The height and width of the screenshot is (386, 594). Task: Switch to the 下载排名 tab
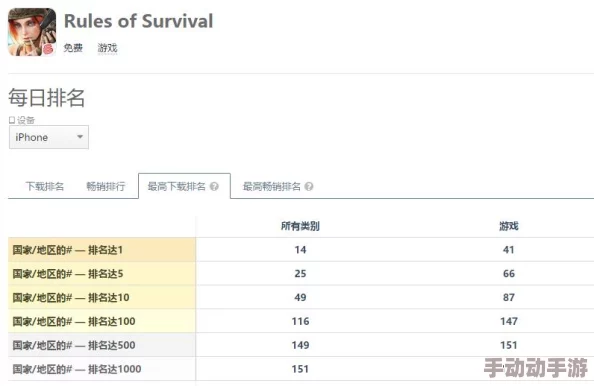pyautogui.click(x=45, y=186)
